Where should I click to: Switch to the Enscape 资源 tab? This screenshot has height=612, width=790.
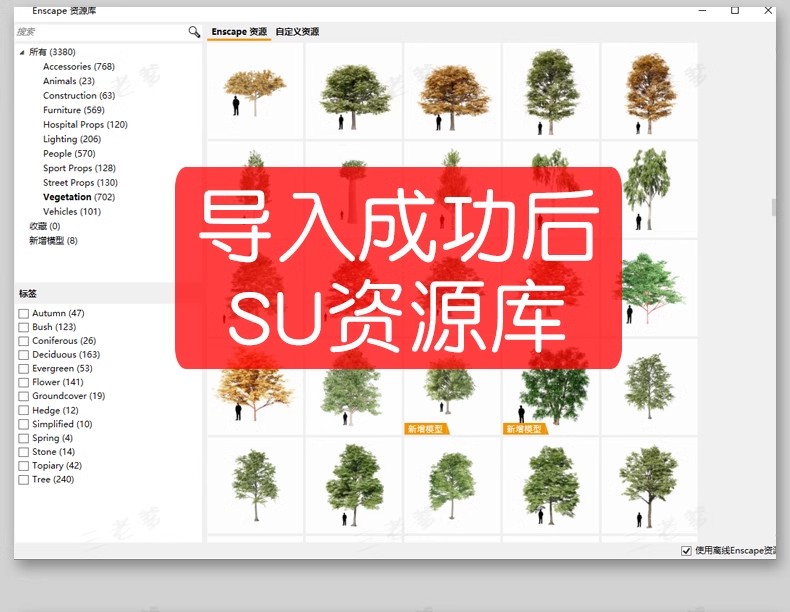pyautogui.click(x=239, y=32)
